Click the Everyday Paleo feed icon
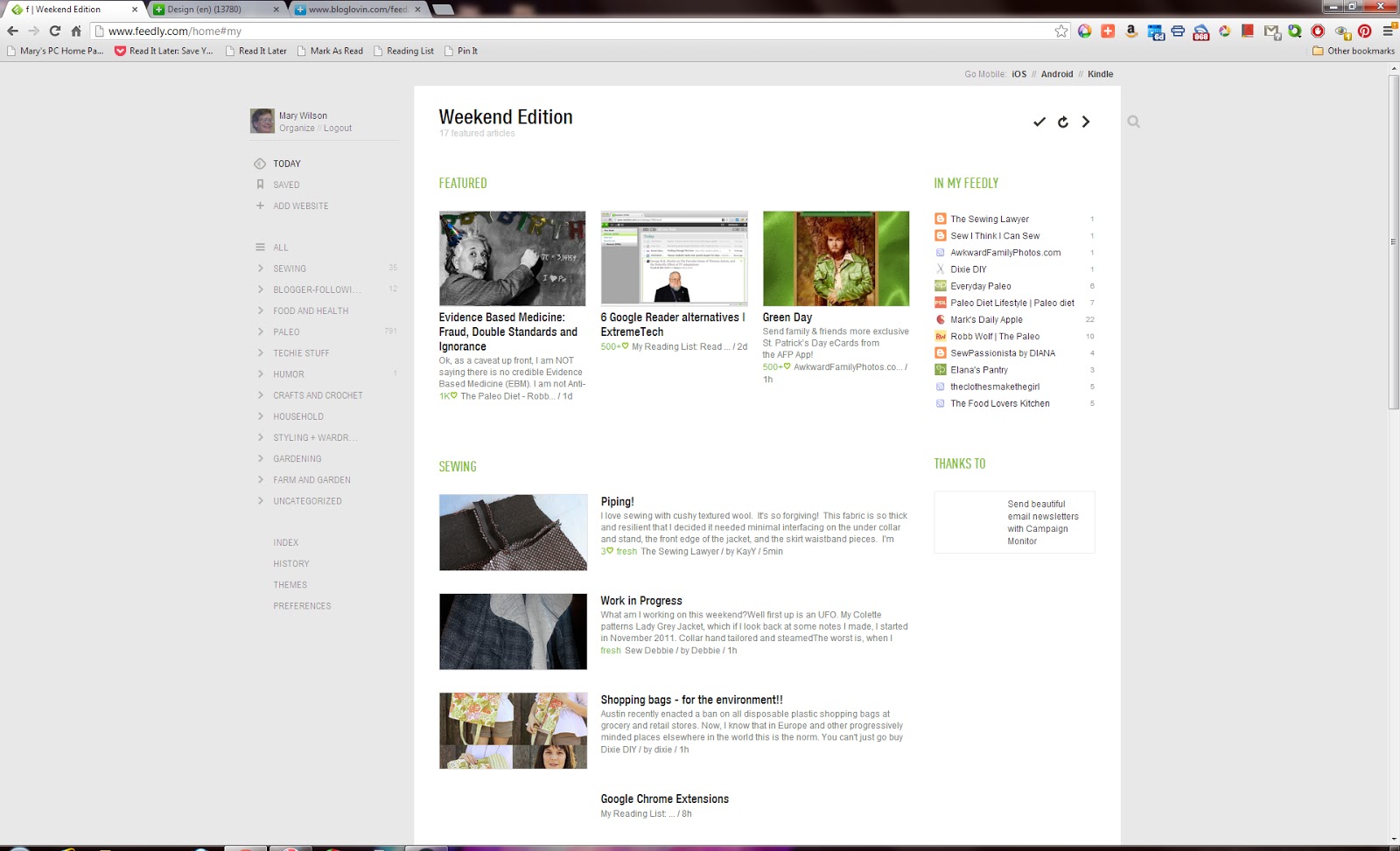The height and width of the screenshot is (851, 1400). point(940,286)
